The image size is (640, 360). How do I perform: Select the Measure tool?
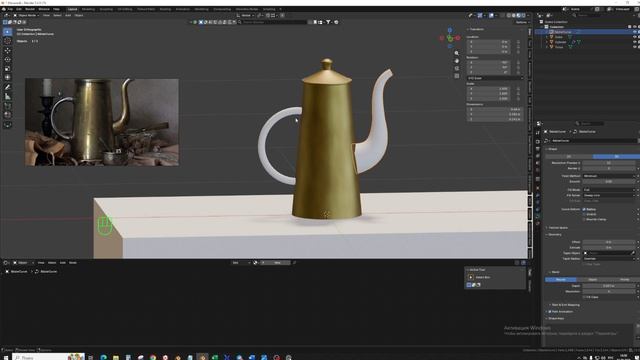[x=7, y=97]
